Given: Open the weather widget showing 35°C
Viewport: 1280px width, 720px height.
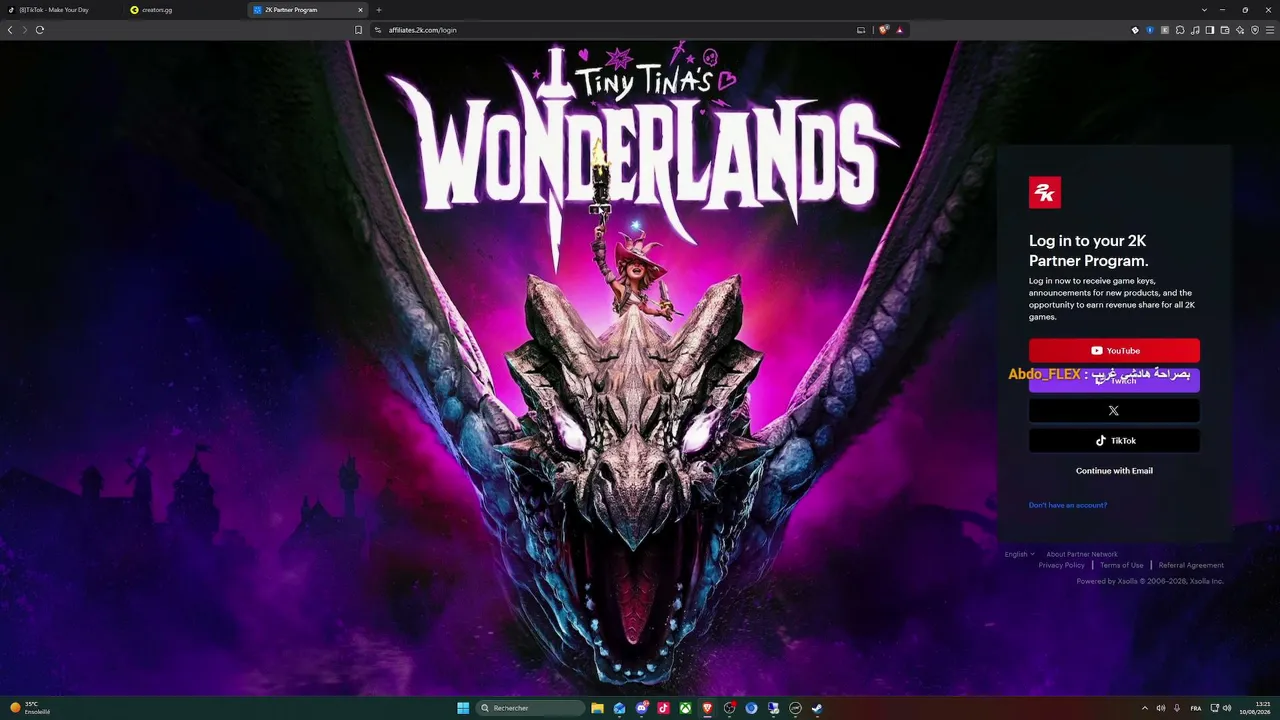Looking at the screenshot, I should coord(30,708).
